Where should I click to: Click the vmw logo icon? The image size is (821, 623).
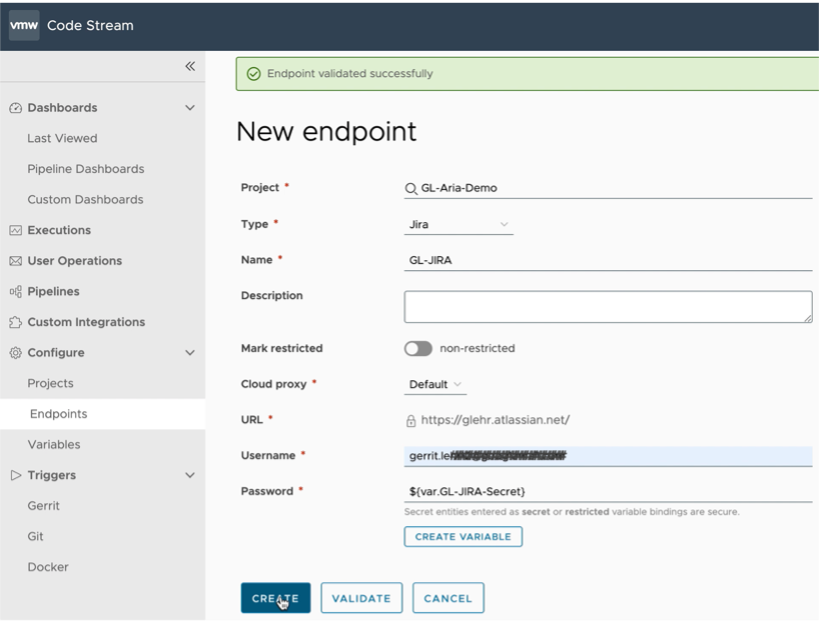(x=24, y=25)
